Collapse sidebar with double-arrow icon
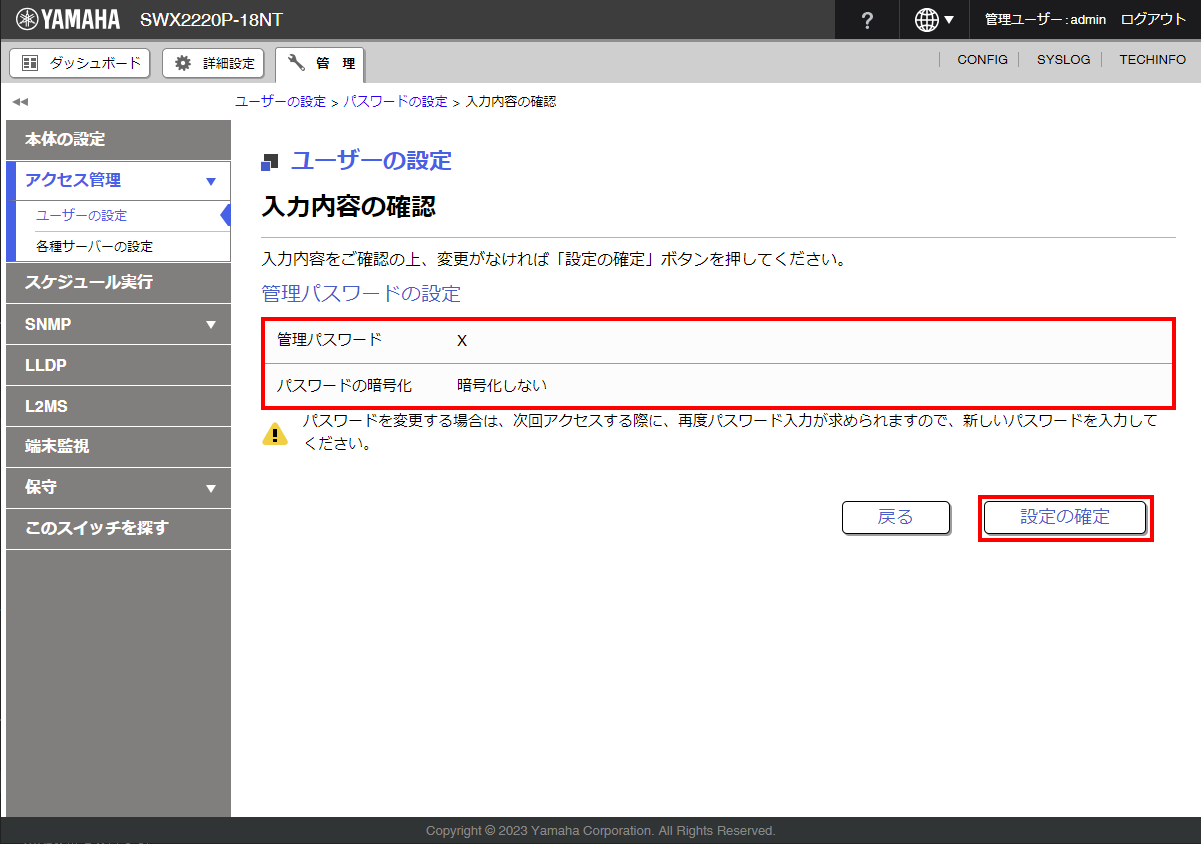 (x=20, y=102)
